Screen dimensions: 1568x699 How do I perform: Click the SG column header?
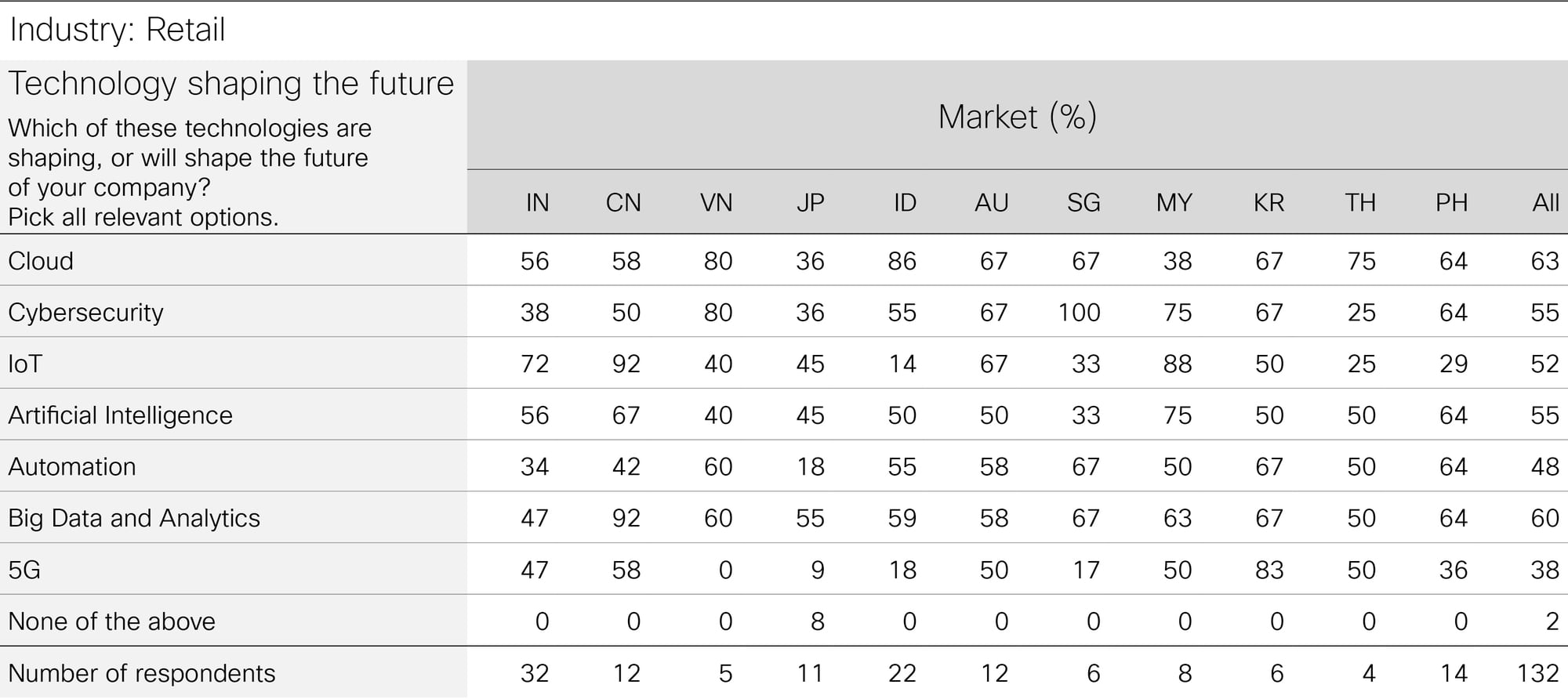point(1083,203)
